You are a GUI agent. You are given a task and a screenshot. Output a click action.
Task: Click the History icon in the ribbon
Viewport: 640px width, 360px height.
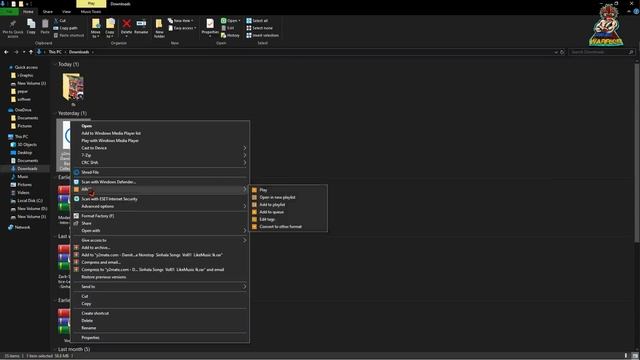pyautogui.click(x=224, y=36)
